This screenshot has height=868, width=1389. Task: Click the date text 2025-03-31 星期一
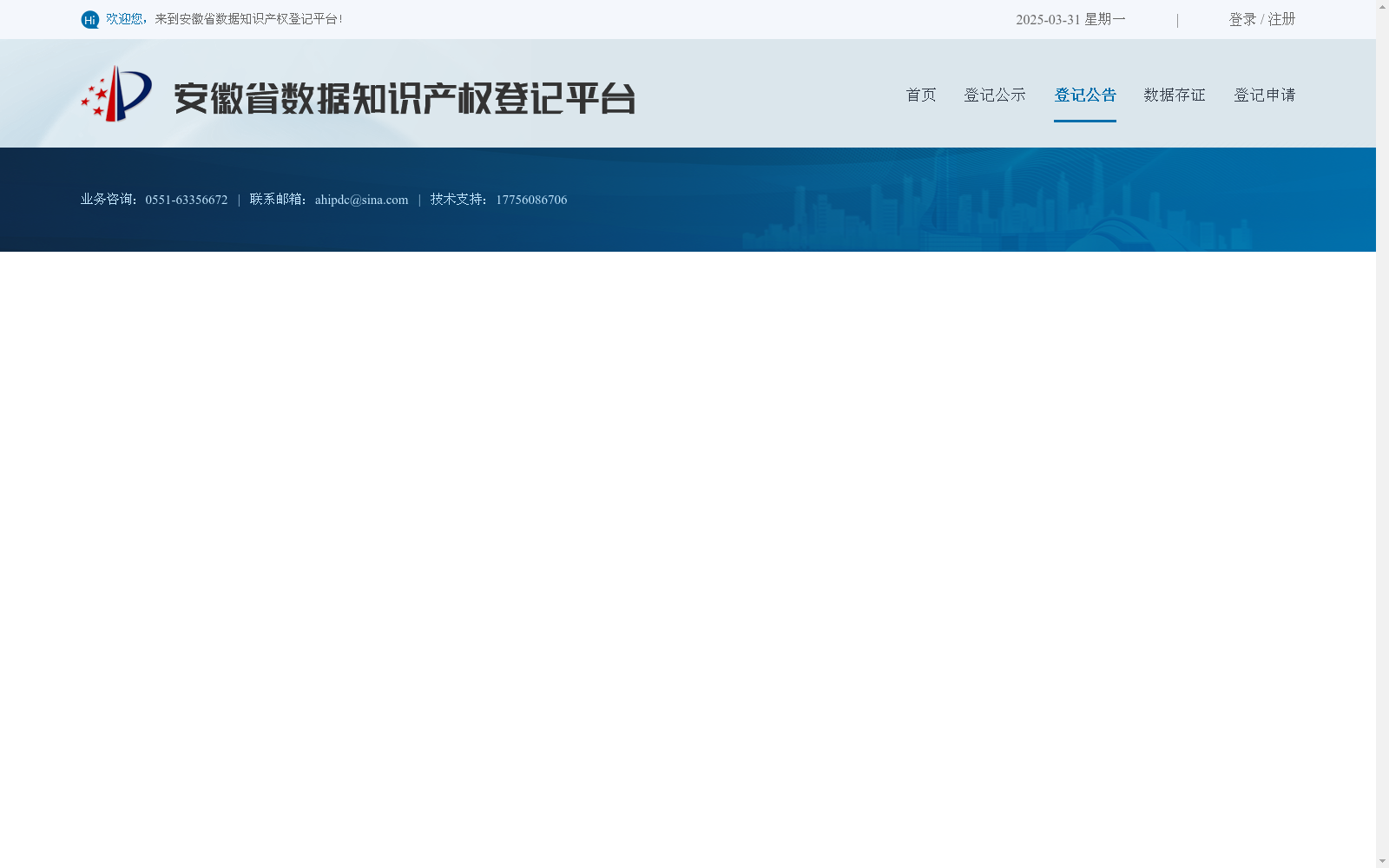1070,19
